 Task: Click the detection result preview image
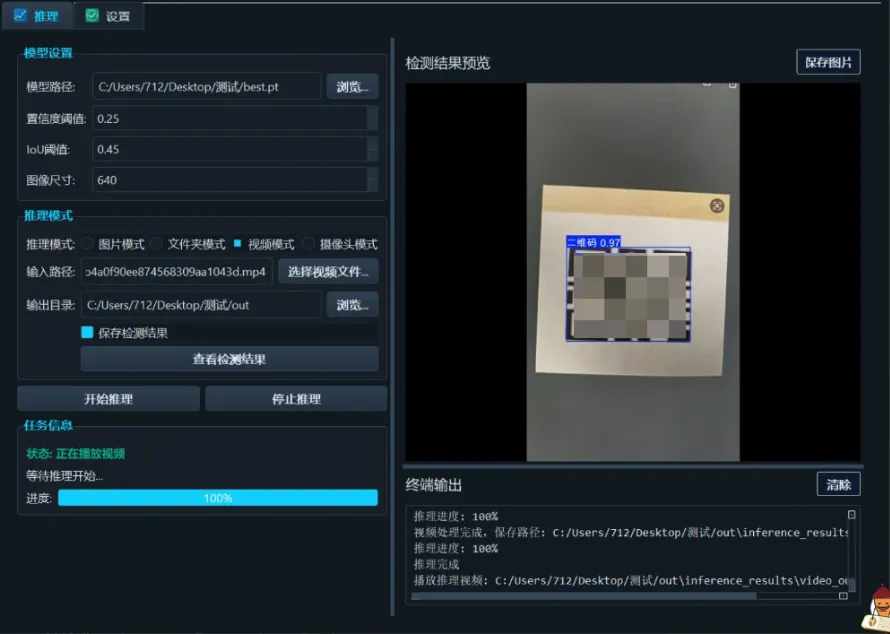pos(633,272)
